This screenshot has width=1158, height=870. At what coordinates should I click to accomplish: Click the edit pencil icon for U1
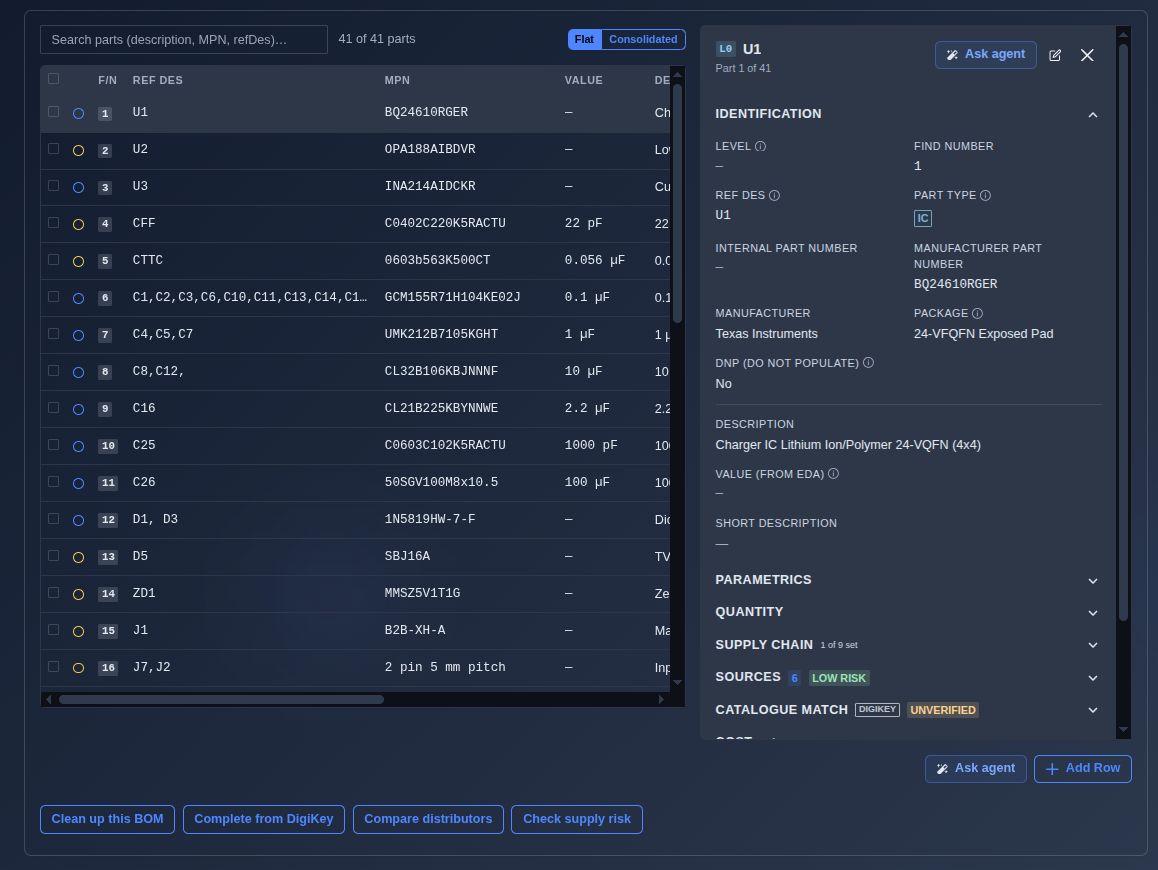[1055, 55]
